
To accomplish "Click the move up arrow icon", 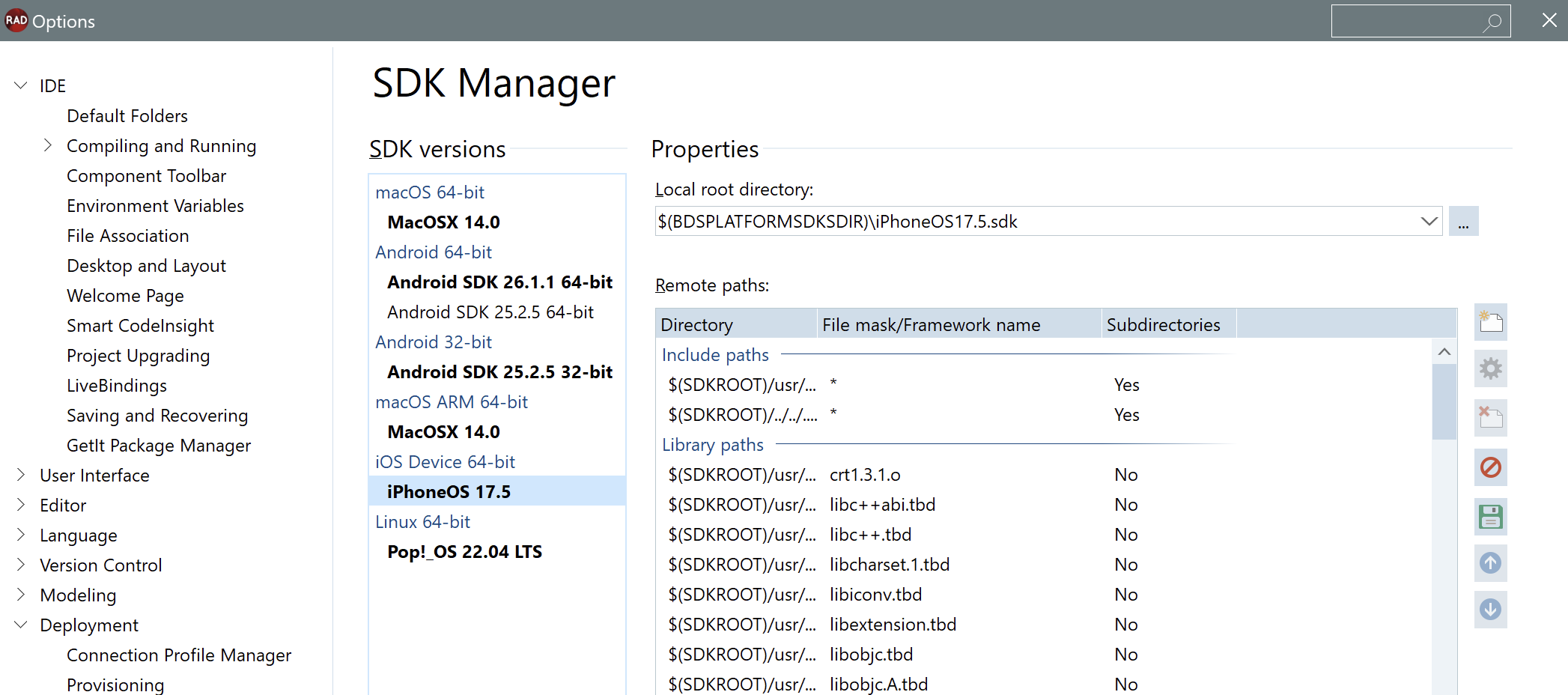I will pos(1490,563).
